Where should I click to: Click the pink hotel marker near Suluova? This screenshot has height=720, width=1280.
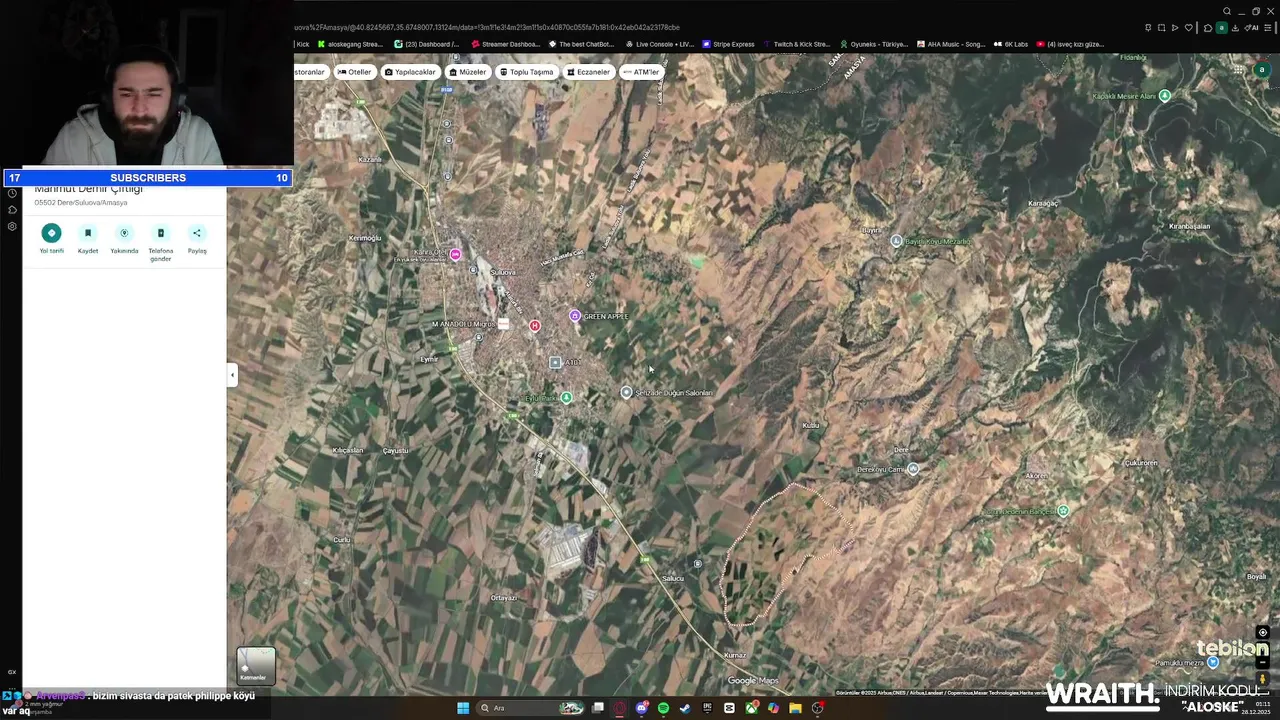point(455,255)
